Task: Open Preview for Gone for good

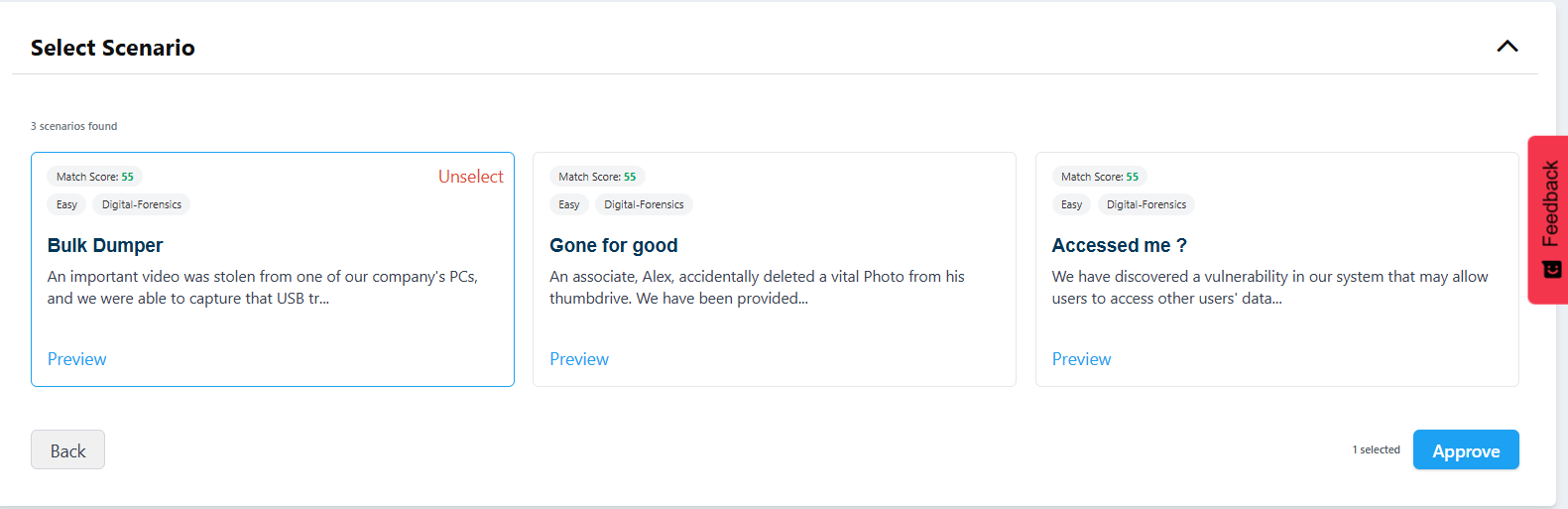Action: coord(579,359)
